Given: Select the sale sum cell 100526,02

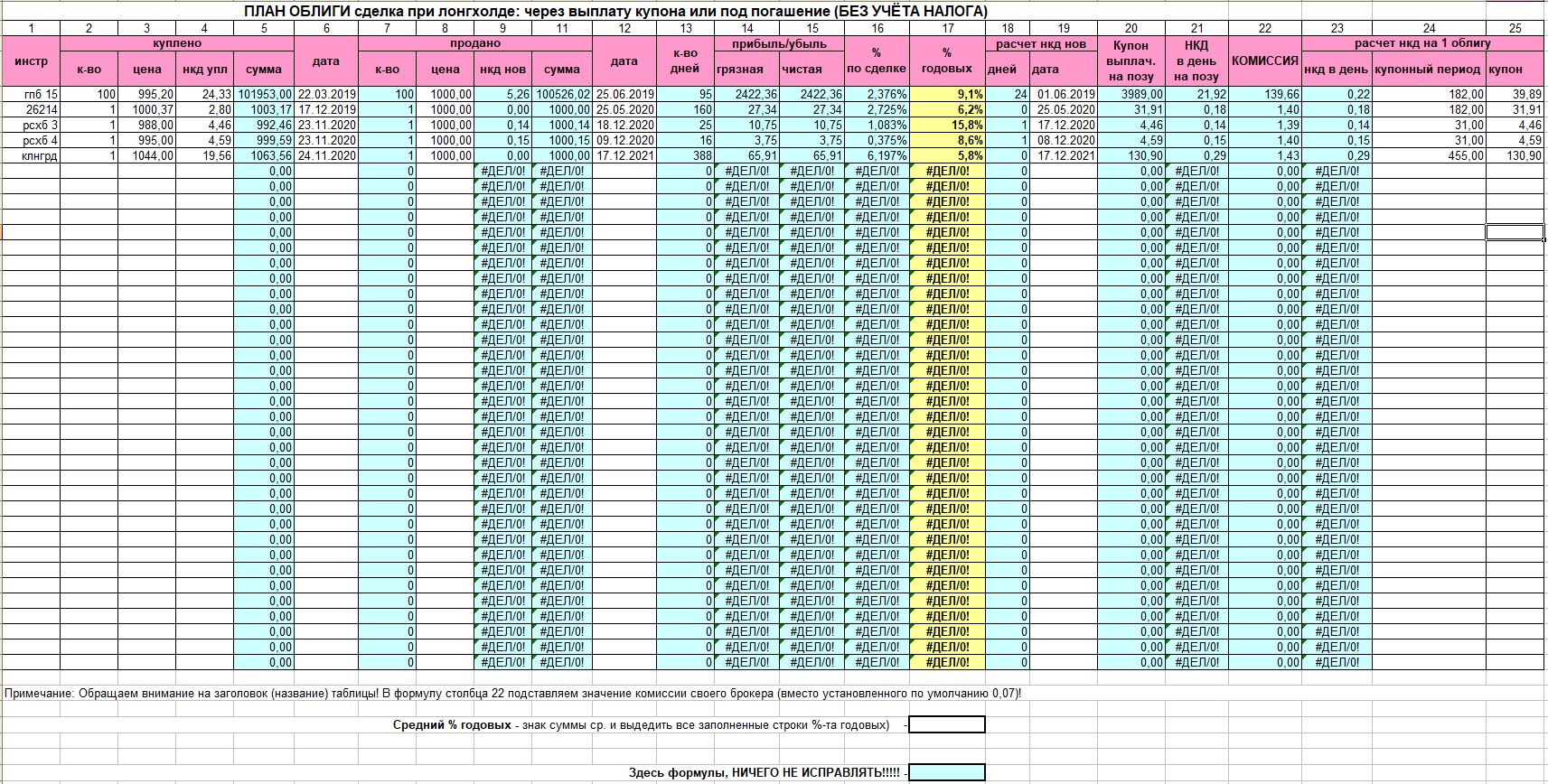Looking at the screenshot, I should click(562, 94).
